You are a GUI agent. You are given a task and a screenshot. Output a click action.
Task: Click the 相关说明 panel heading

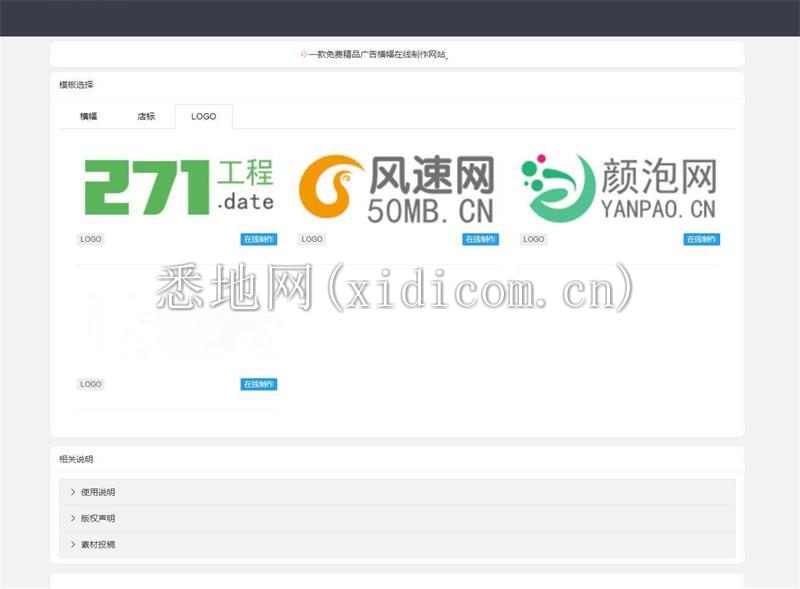[76, 459]
